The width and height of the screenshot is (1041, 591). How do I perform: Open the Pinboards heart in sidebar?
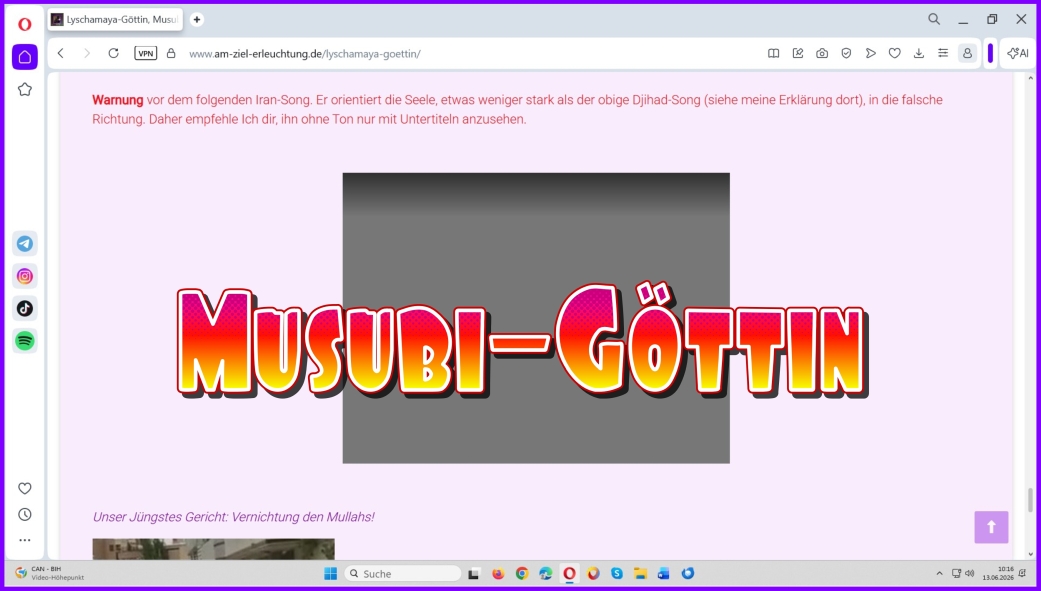[x=25, y=489]
